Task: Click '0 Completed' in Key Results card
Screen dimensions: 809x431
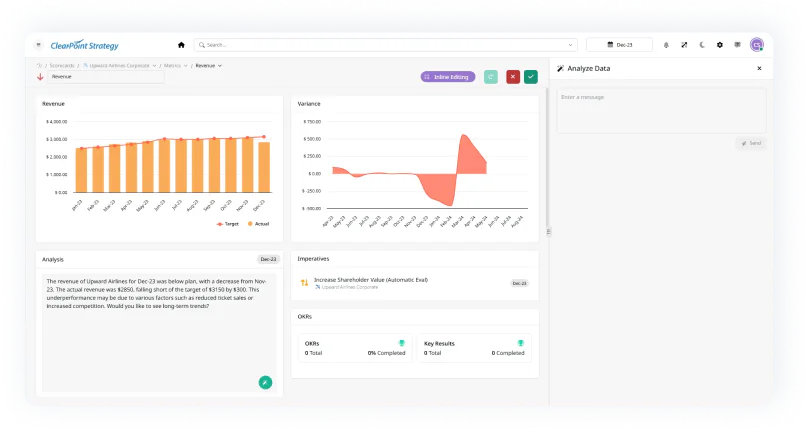Action: (x=508, y=353)
